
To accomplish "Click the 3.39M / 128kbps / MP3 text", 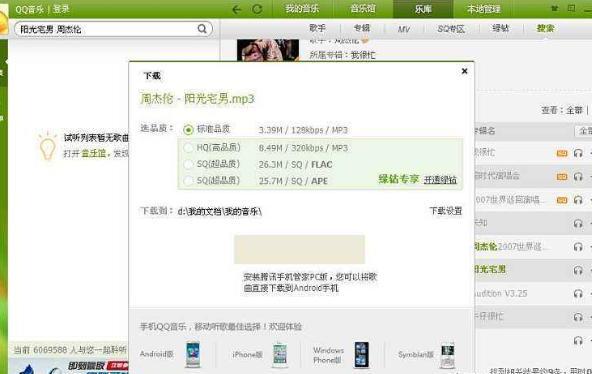I will pyautogui.click(x=303, y=130).
